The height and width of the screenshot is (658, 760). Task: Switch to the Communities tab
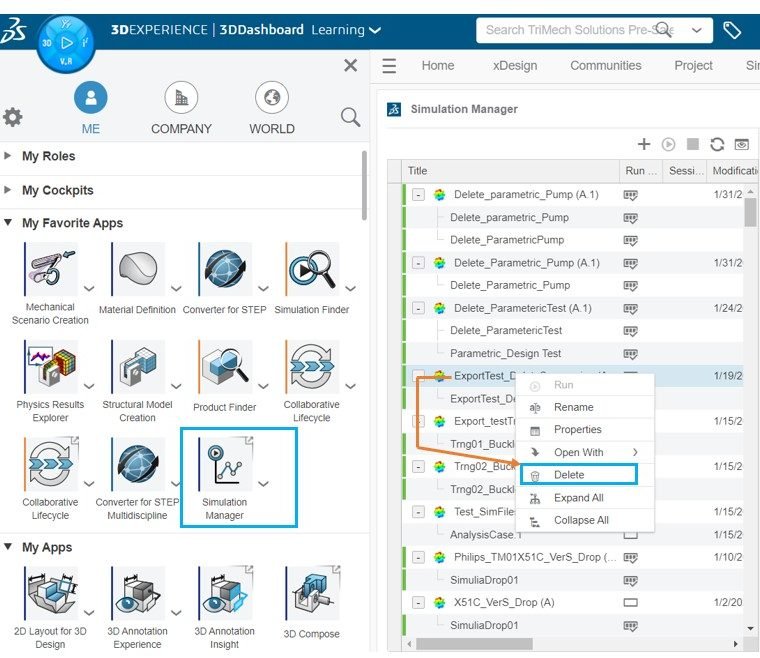pyautogui.click(x=605, y=65)
